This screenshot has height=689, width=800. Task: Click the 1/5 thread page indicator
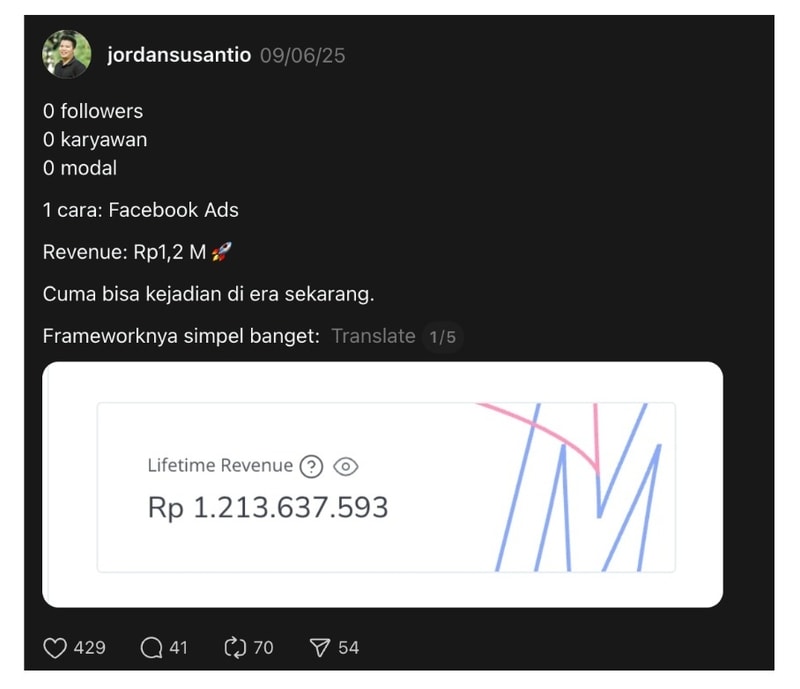tap(442, 337)
